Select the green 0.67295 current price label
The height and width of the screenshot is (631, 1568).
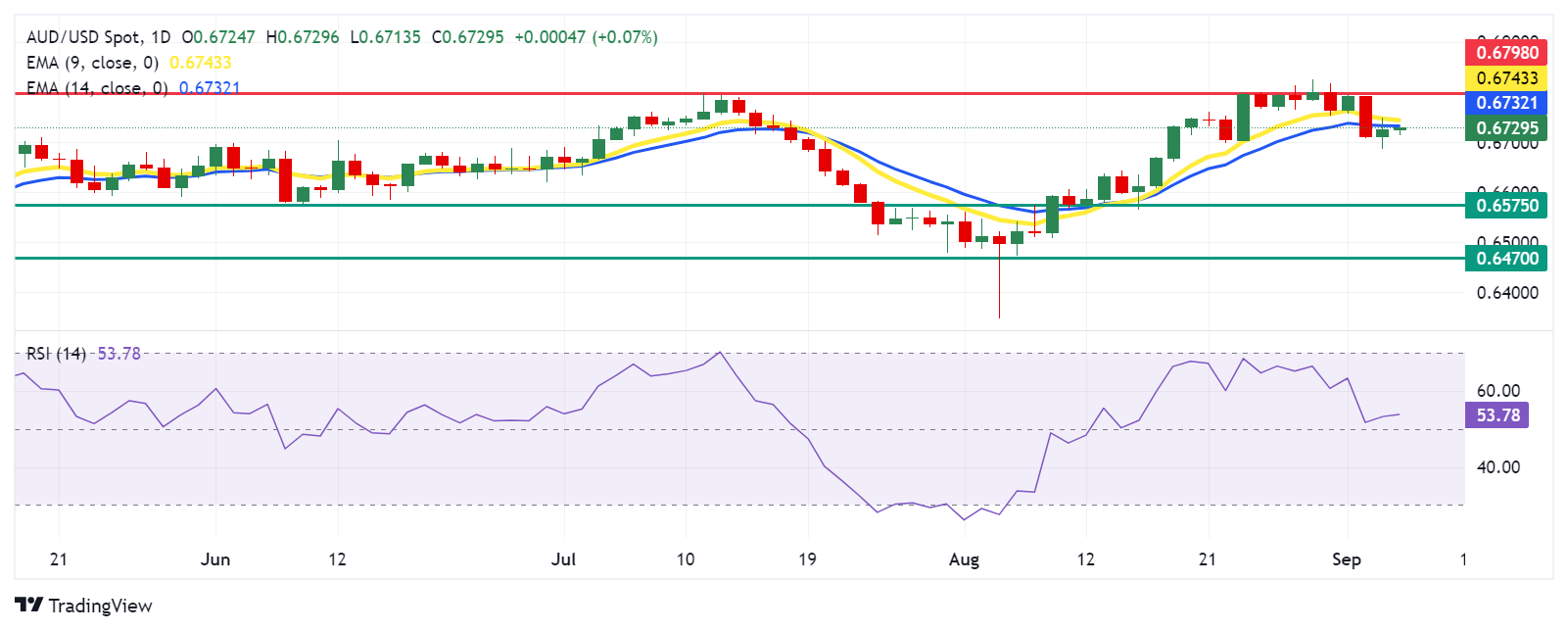click(1507, 128)
